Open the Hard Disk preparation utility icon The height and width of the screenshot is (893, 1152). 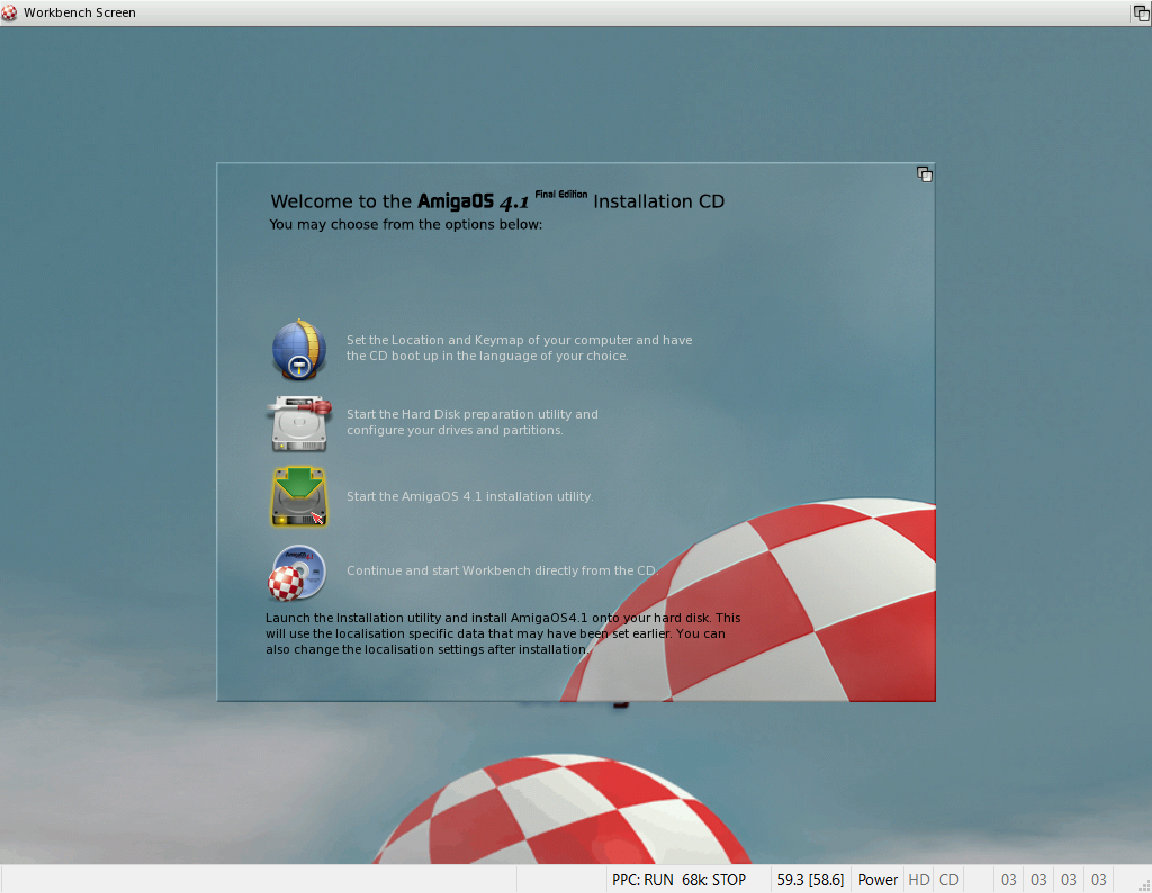(x=298, y=423)
